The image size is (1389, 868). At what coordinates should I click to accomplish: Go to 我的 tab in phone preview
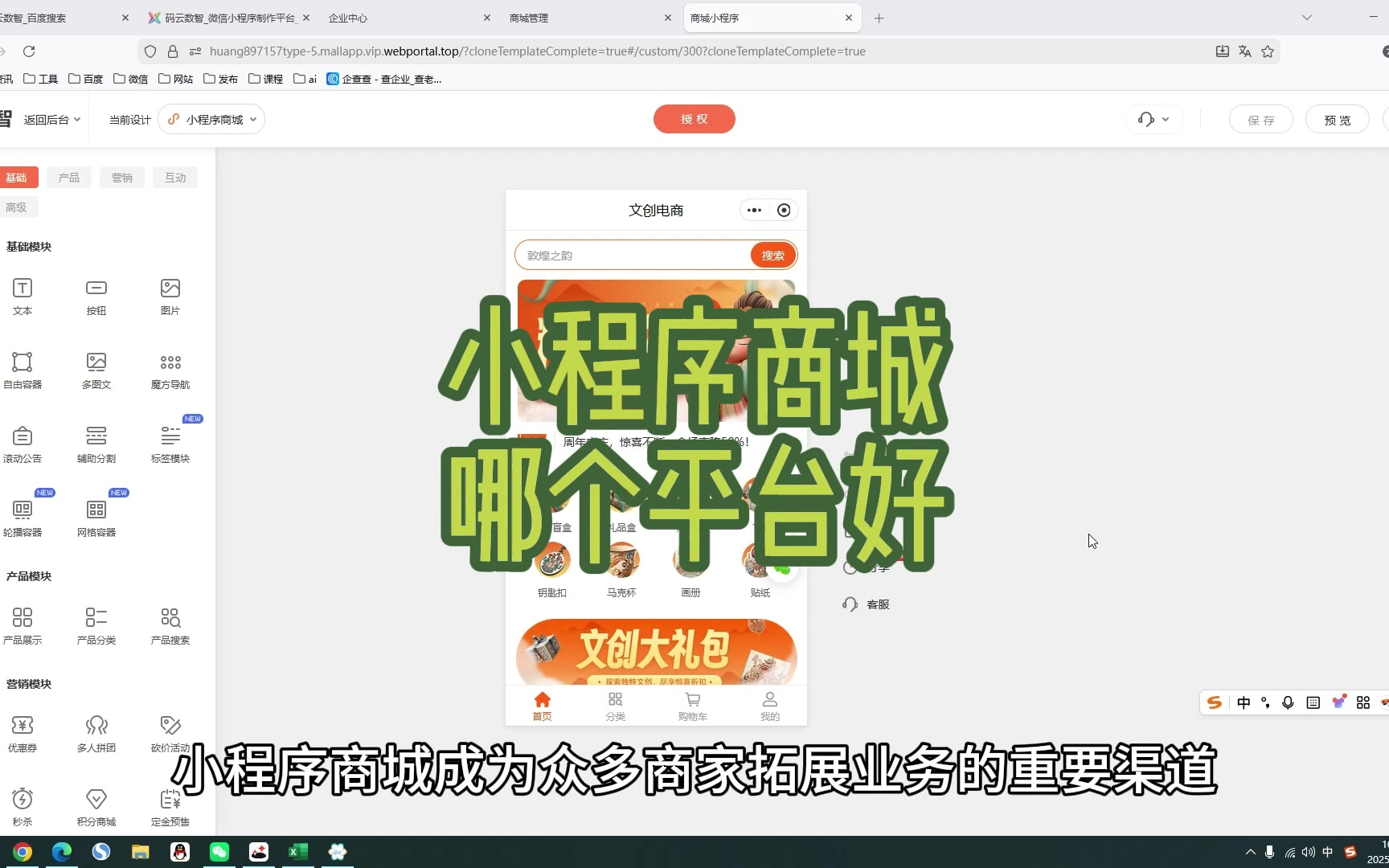click(770, 706)
